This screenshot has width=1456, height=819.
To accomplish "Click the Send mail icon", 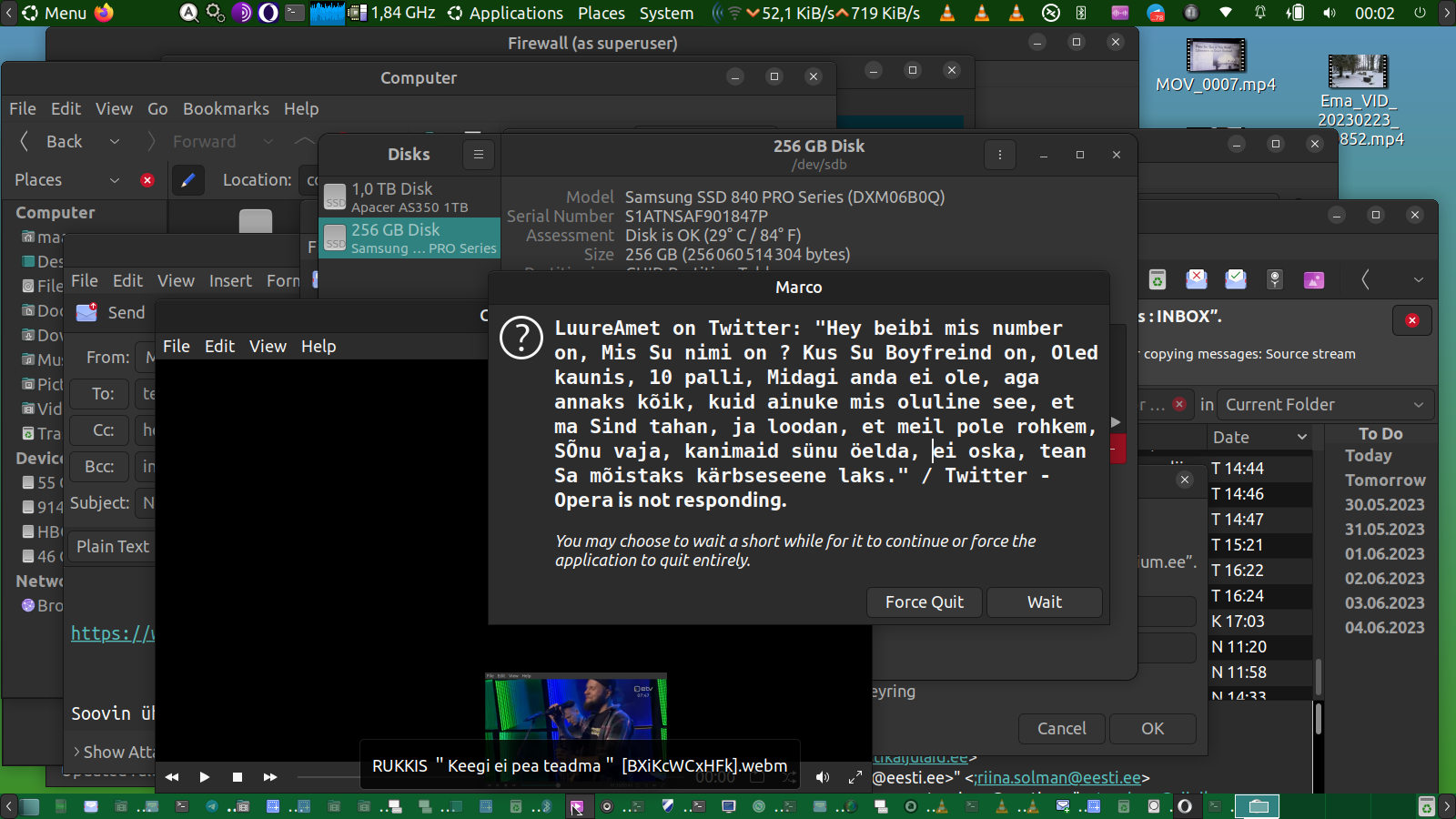I will [x=87, y=313].
